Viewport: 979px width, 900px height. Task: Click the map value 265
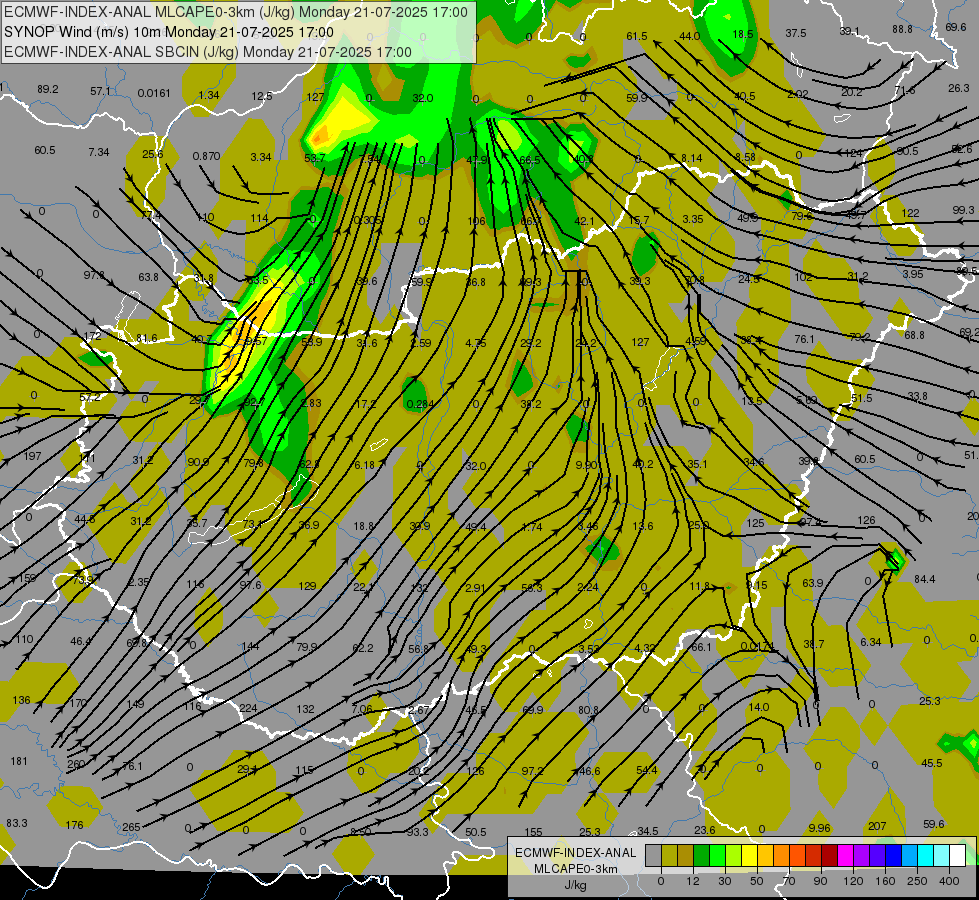click(131, 827)
